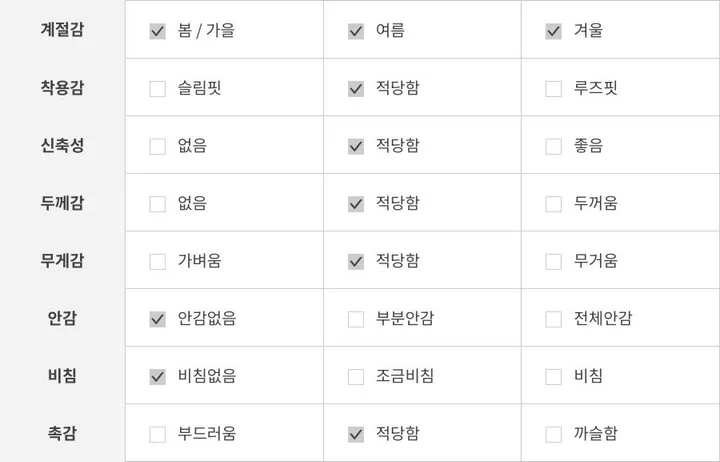Uncheck the 봄 / 가을 season checkbox
The image size is (720, 462).
(x=158, y=31)
